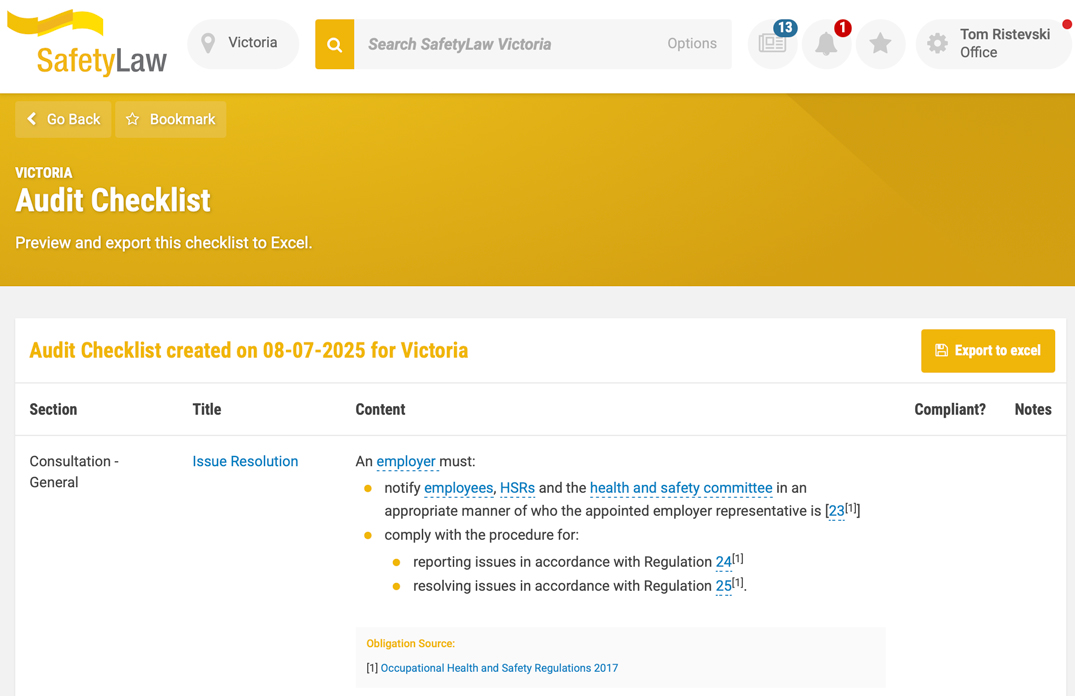This screenshot has height=696, width=1075.
Task: Open Occupational Health and Safety Regulations 2017 link
Action: point(499,668)
